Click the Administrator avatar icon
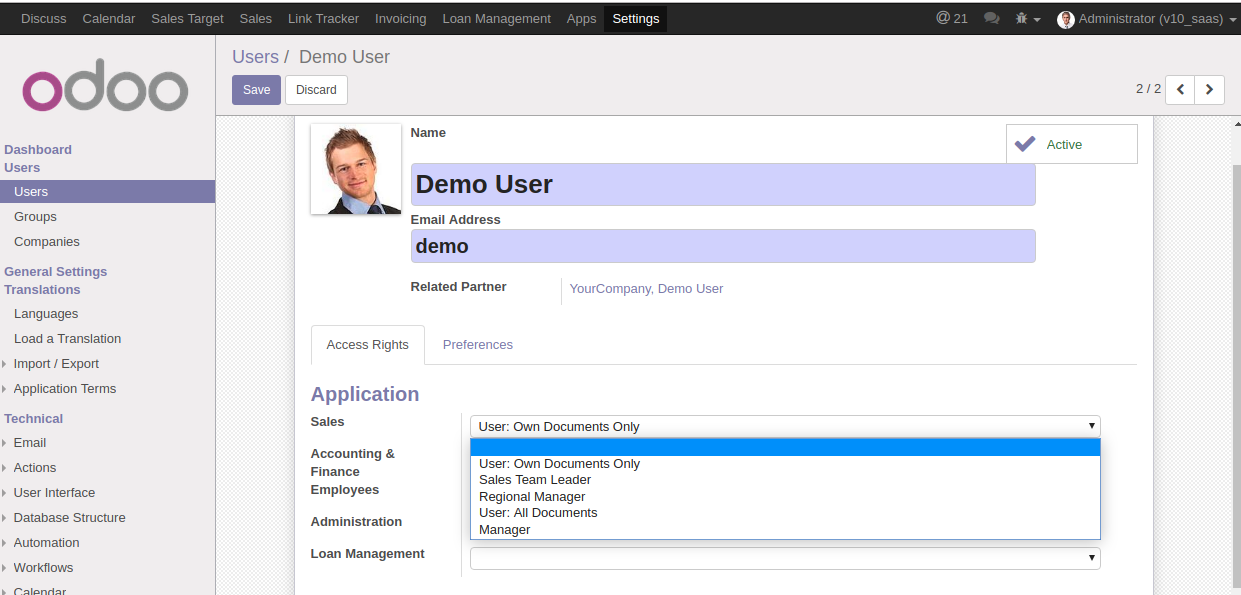The height and width of the screenshot is (595, 1241). pyautogui.click(x=1066, y=19)
